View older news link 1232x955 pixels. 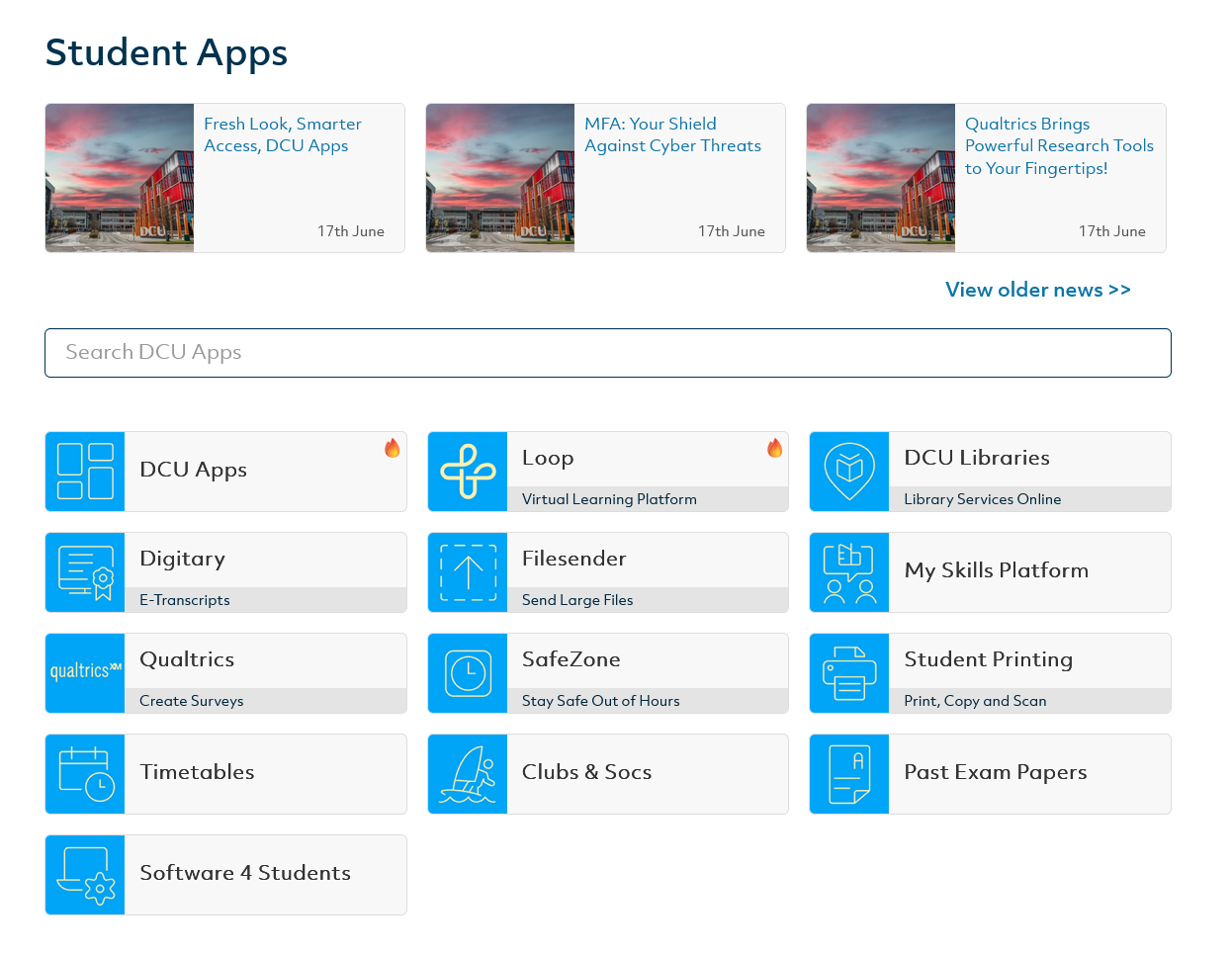coord(1038,290)
